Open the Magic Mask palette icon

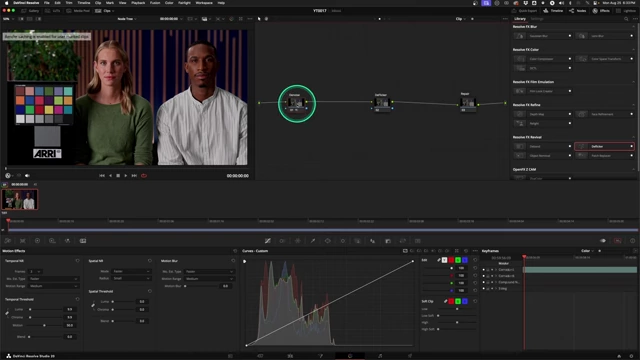358,241
